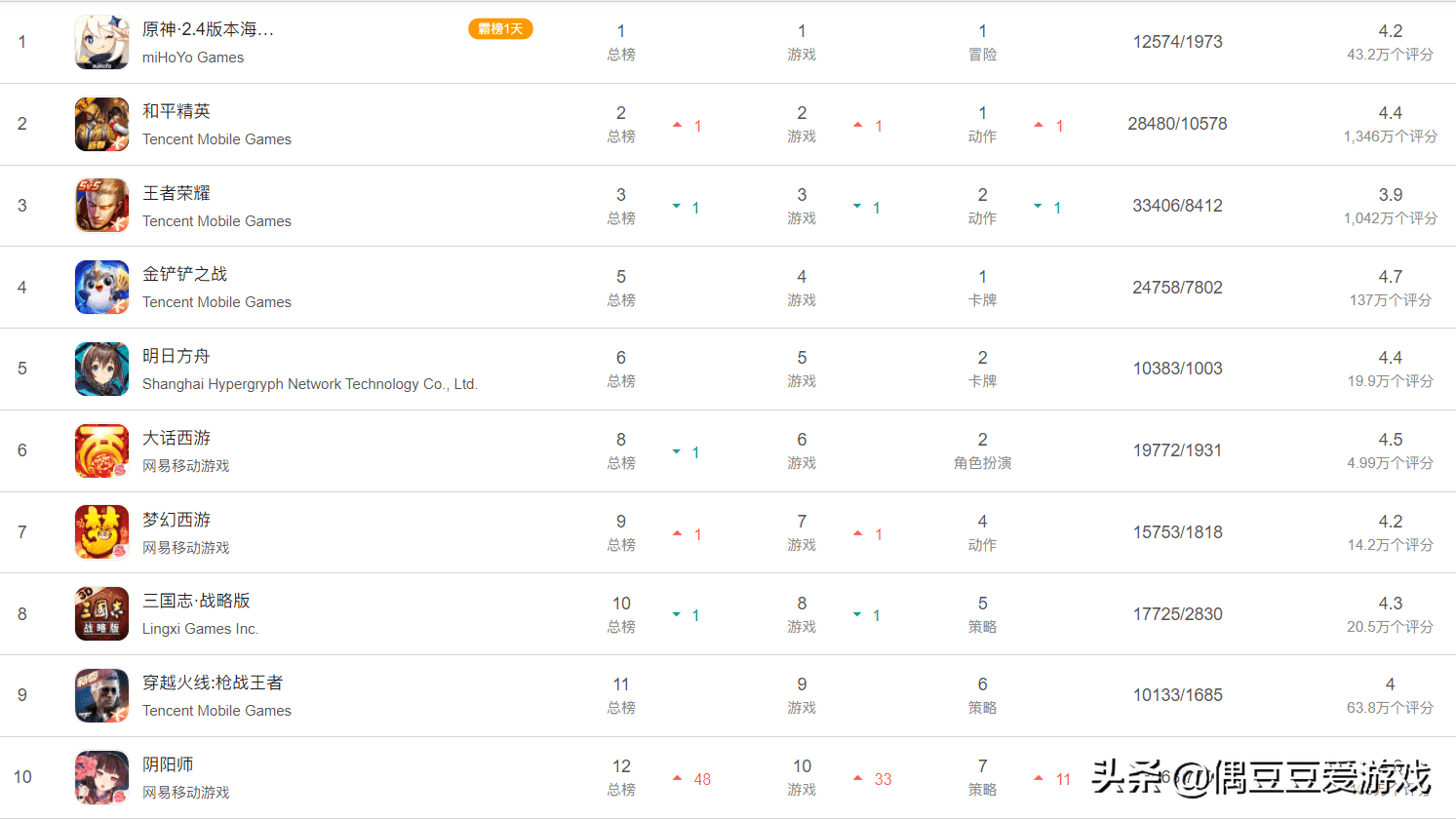Image resolution: width=1456 pixels, height=820 pixels.
Task: Click the 金铲铲之战 title link
Action: (x=184, y=274)
